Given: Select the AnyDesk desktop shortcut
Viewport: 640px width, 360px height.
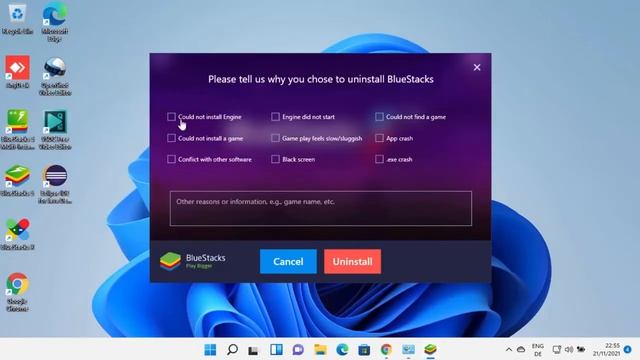Looking at the screenshot, I should (x=18, y=72).
